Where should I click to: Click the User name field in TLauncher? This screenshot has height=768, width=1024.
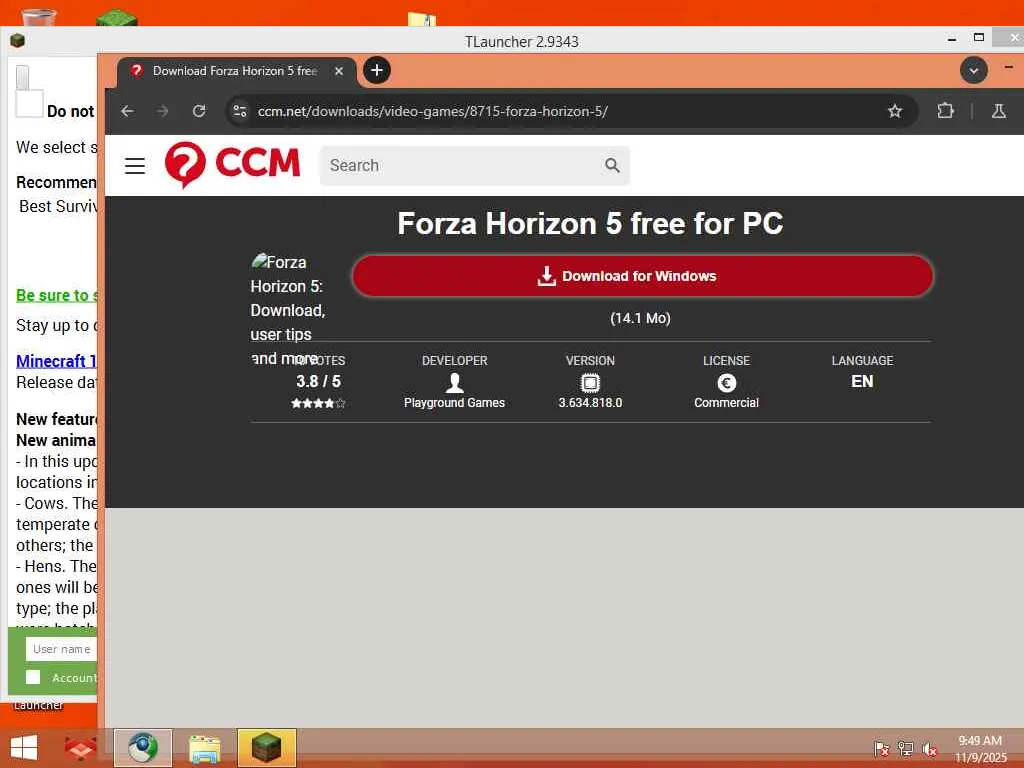click(61, 649)
